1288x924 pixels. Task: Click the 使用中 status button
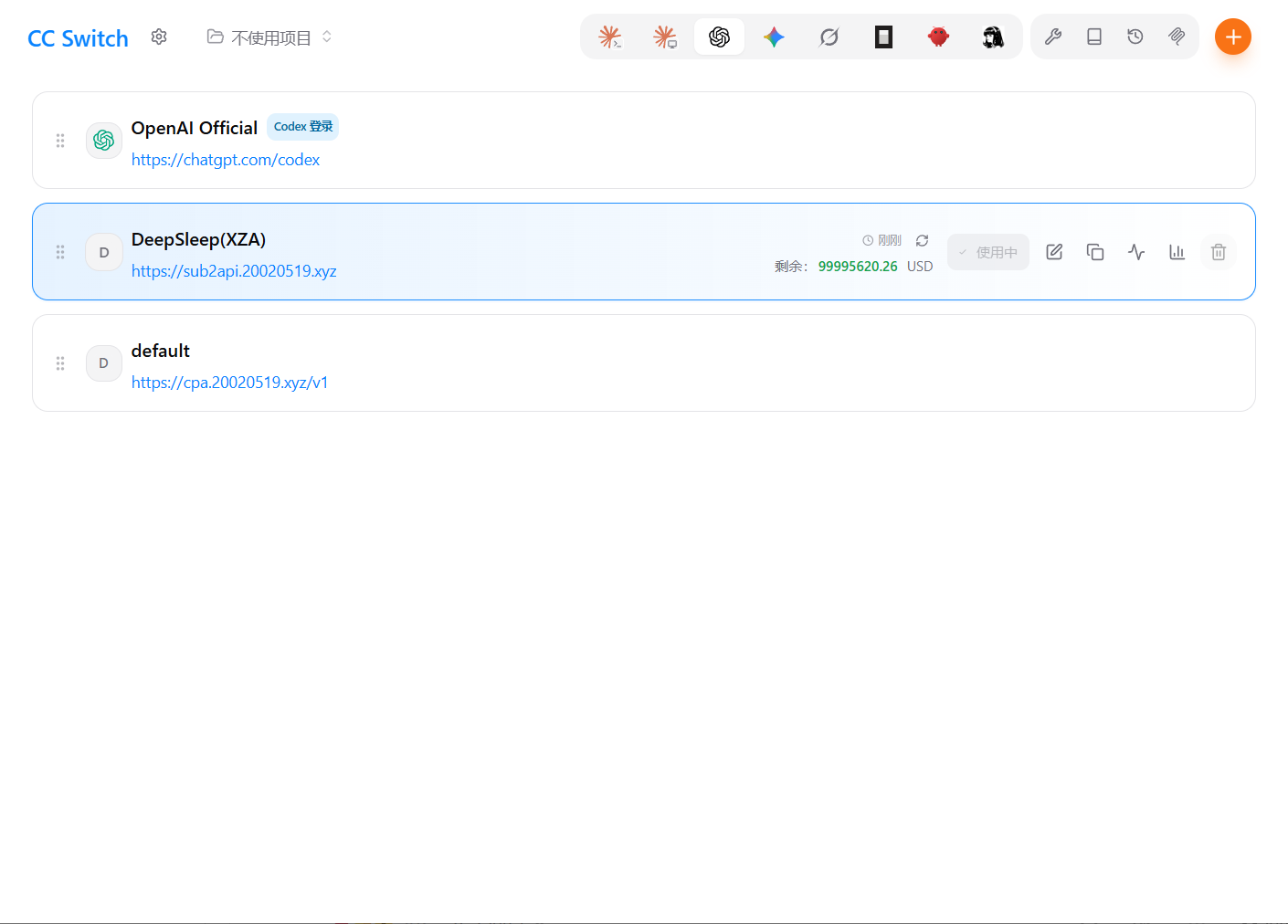tap(988, 252)
